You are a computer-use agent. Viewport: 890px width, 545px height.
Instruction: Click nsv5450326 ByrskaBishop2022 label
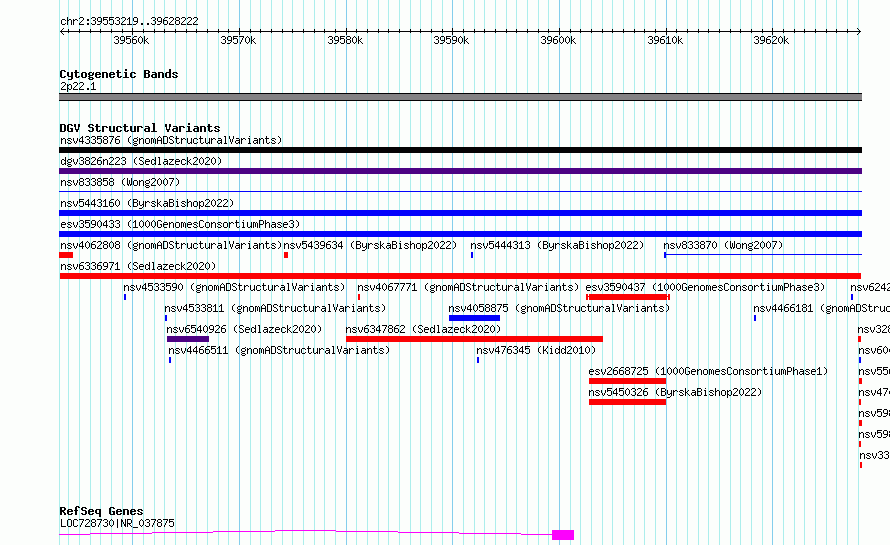pyautogui.click(x=675, y=392)
